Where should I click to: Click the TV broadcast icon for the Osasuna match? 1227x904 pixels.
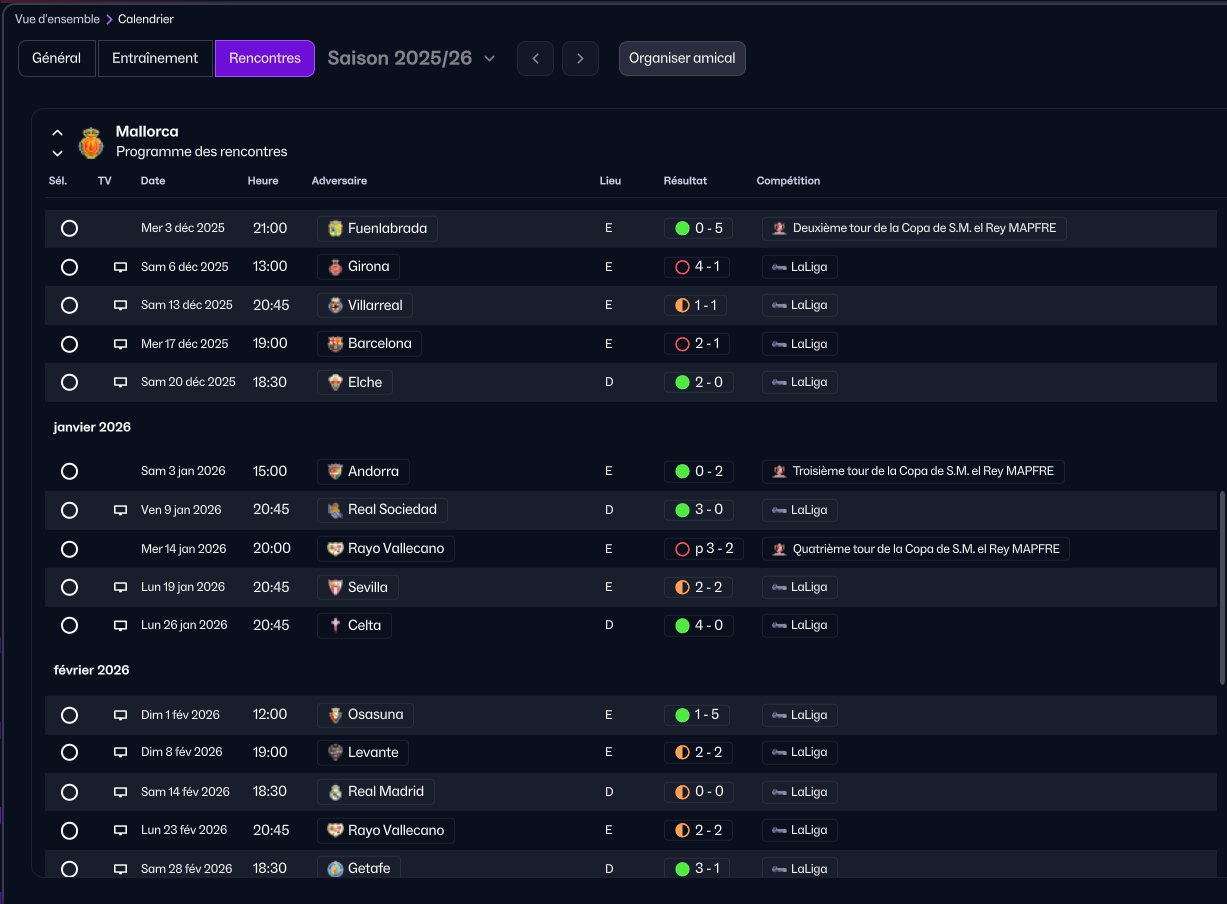pos(120,715)
